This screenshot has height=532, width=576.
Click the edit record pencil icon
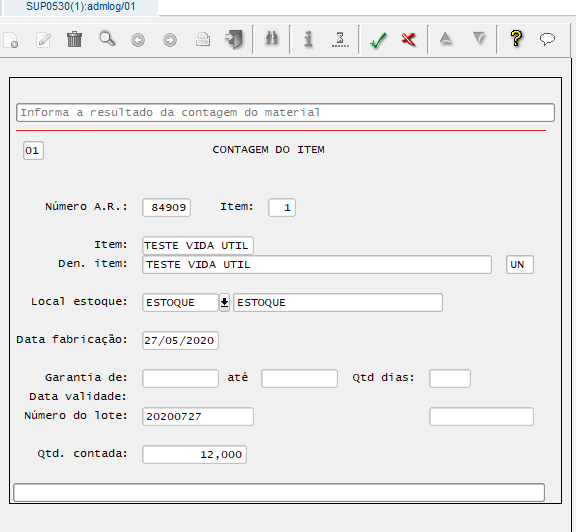(x=43, y=40)
